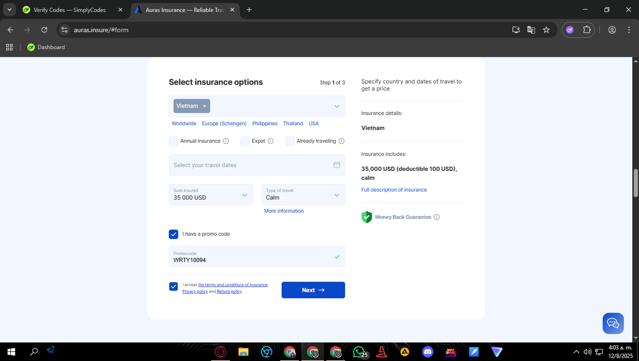The image size is (639, 361).
Task: Select Europe (Schengen) quick destination
Action: pos(224,123)
